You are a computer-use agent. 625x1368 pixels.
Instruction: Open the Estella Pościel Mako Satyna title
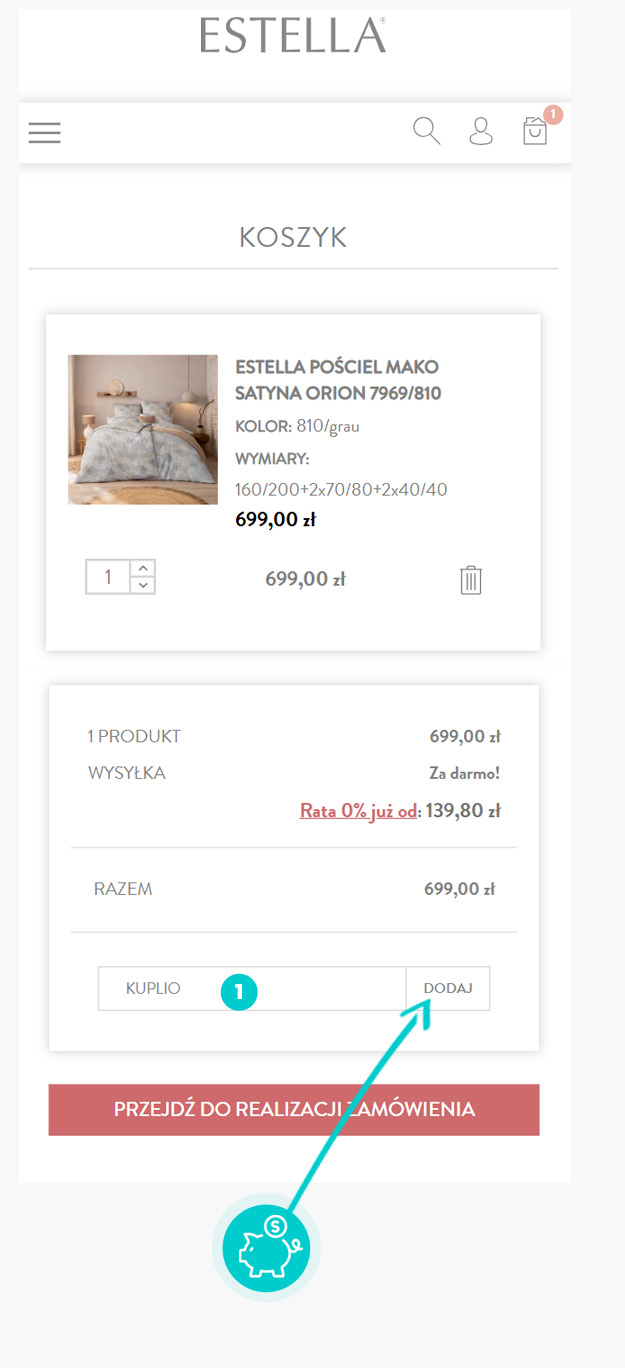(338, 380)
